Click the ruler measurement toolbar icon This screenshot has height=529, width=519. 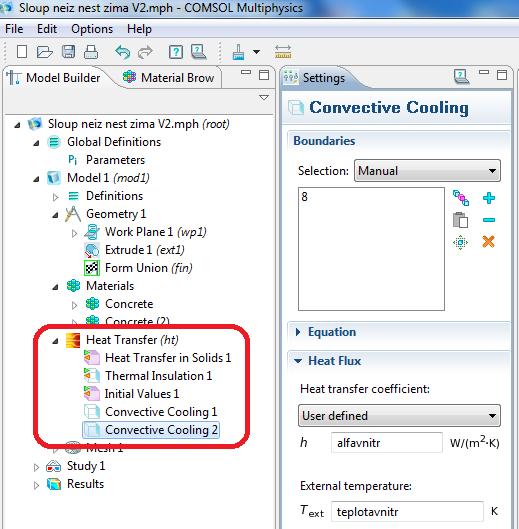coord(283,52)
